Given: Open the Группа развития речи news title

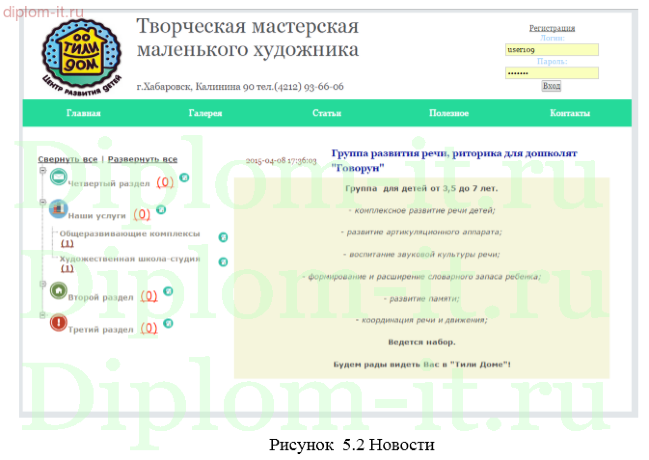Looking at the screenshot, I should pyautogui.click(x=454, y=161).
